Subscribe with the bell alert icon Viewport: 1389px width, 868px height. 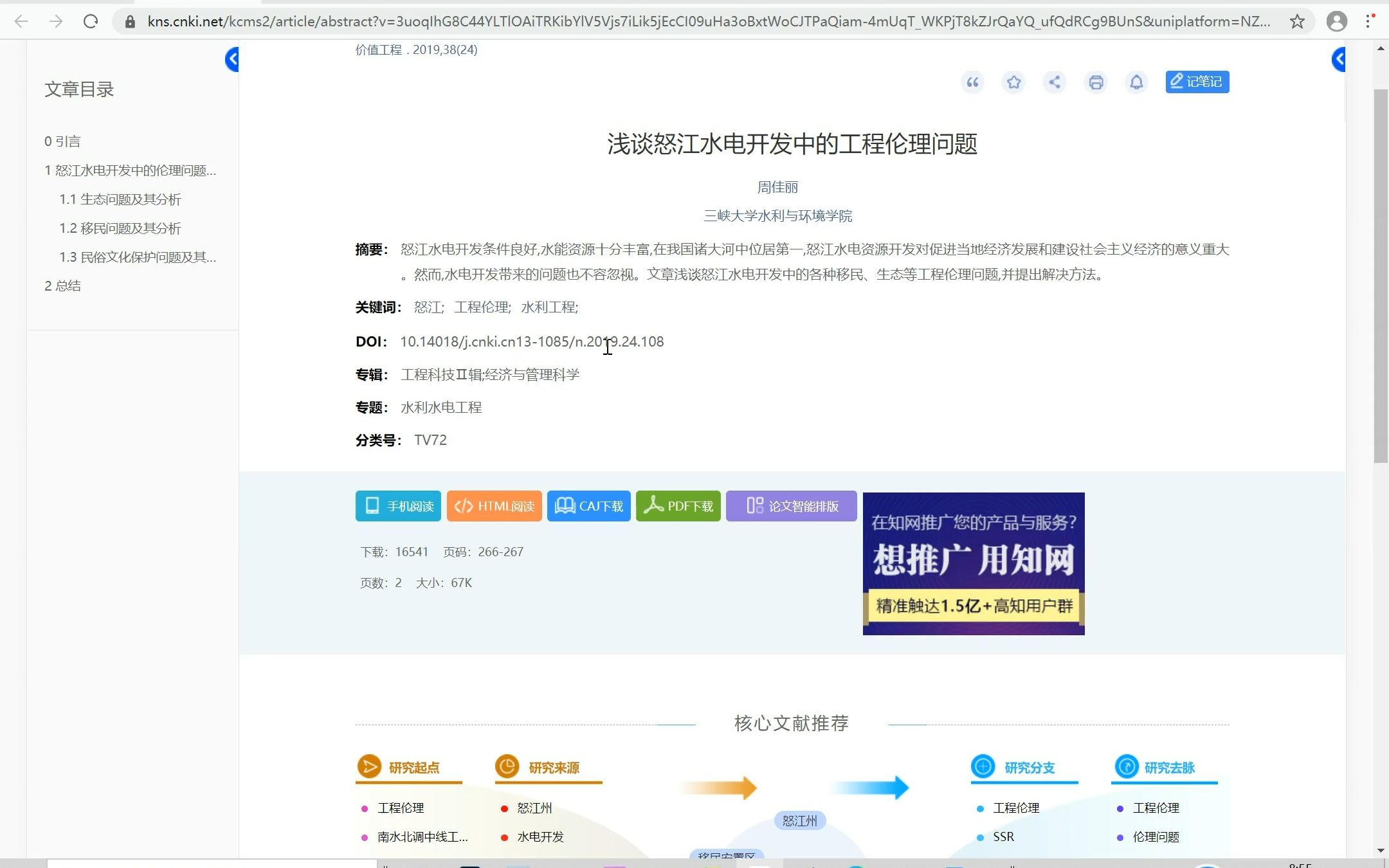coord(1136,82)
